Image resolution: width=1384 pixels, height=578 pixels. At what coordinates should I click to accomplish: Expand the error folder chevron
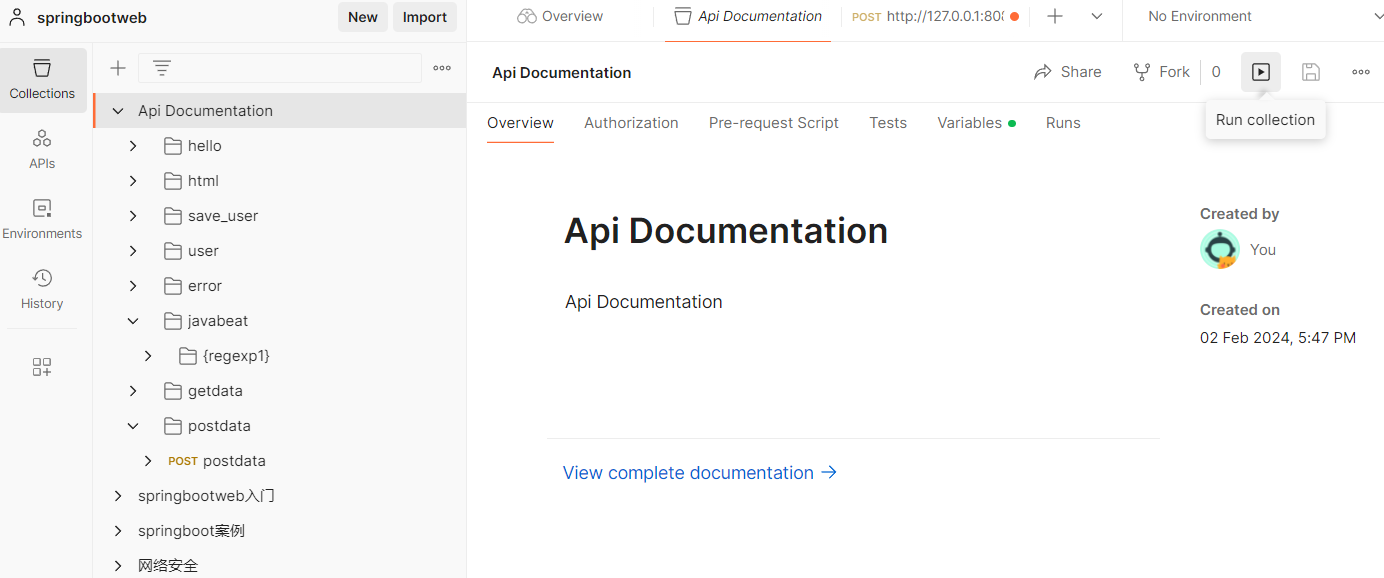tap(133, 286)
